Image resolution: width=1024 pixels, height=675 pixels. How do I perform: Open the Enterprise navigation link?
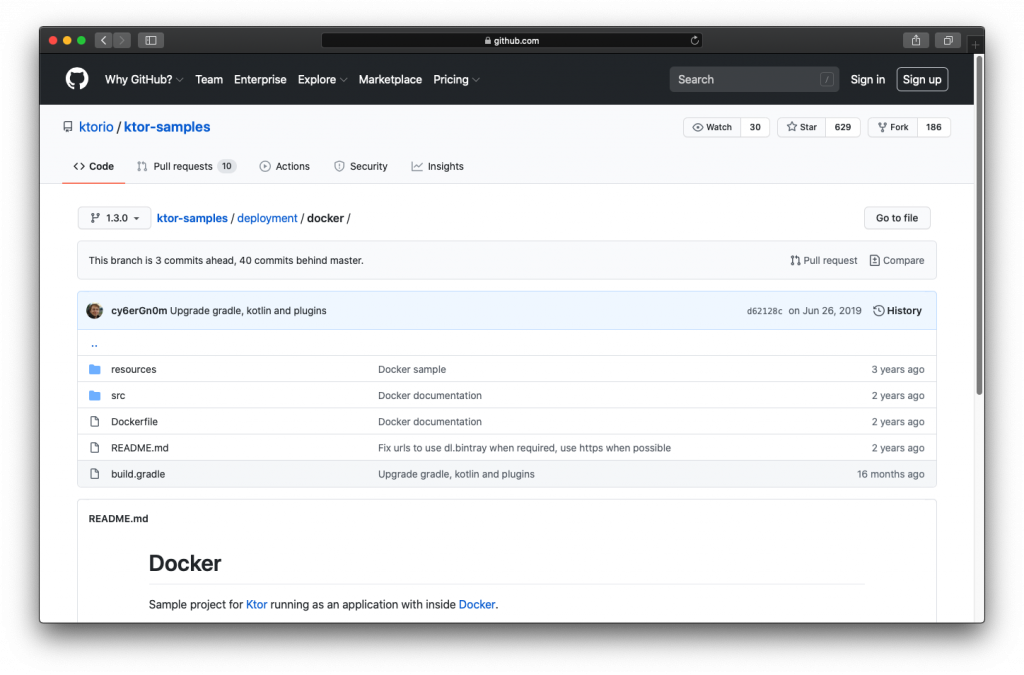tap(260, 80)
